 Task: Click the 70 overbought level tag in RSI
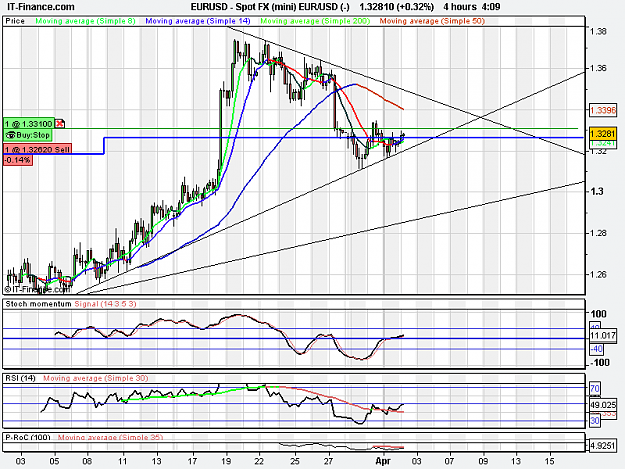pos(595,388)
